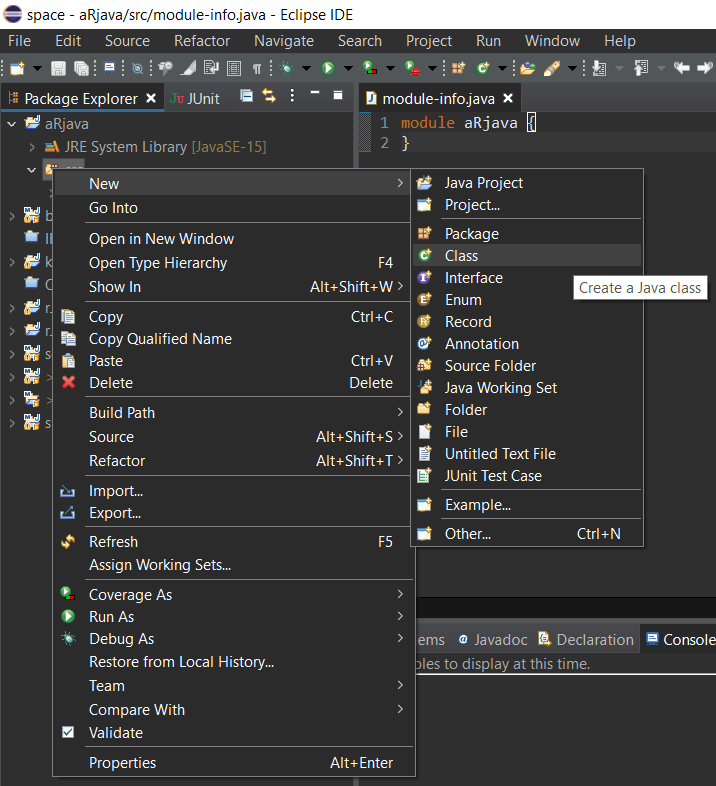
Task: Close the module-info.java editor tab
Action: coord(508,98)
